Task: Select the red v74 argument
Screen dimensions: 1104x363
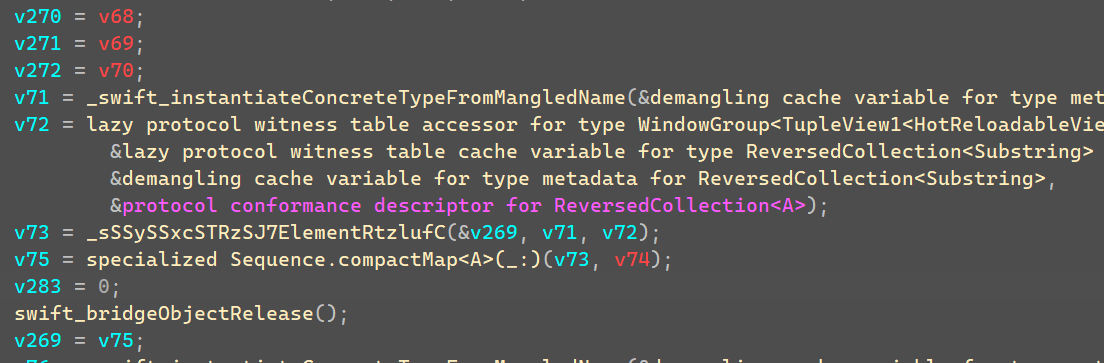Action: tap(632, 260)
